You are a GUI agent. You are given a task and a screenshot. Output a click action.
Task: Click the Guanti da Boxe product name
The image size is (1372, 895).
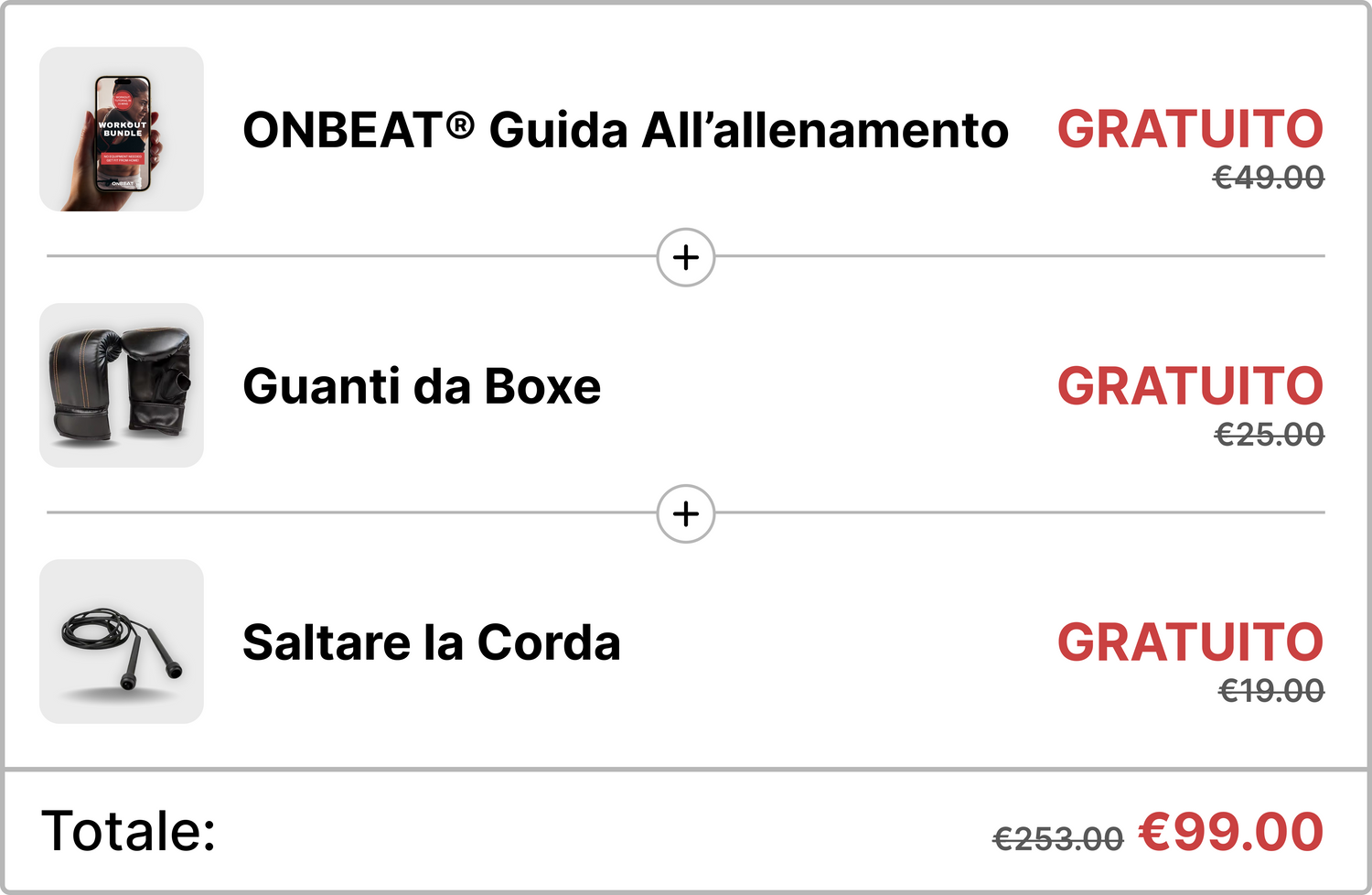[x=422, y=386]
